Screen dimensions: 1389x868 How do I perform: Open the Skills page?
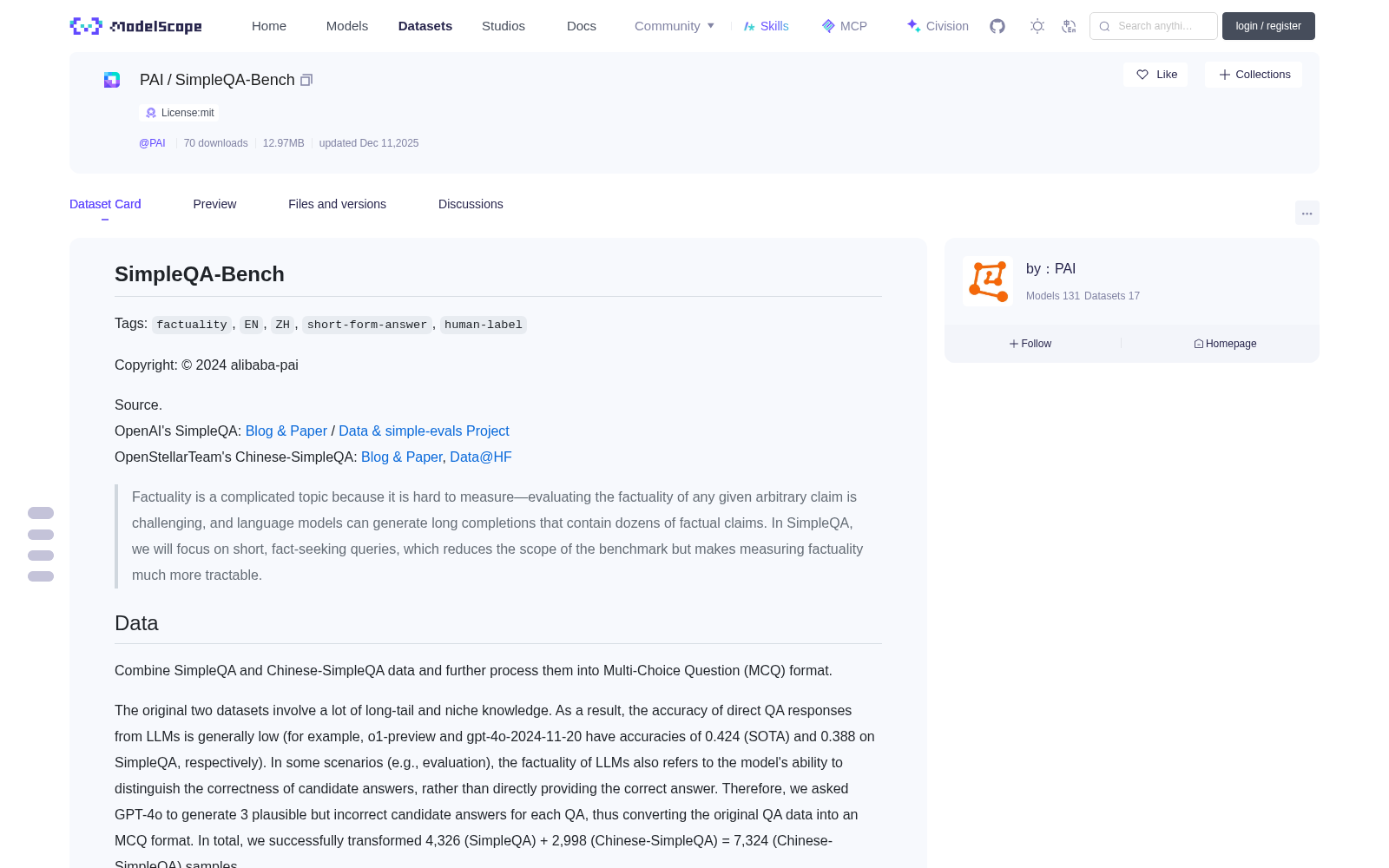[x=766, y=26]
